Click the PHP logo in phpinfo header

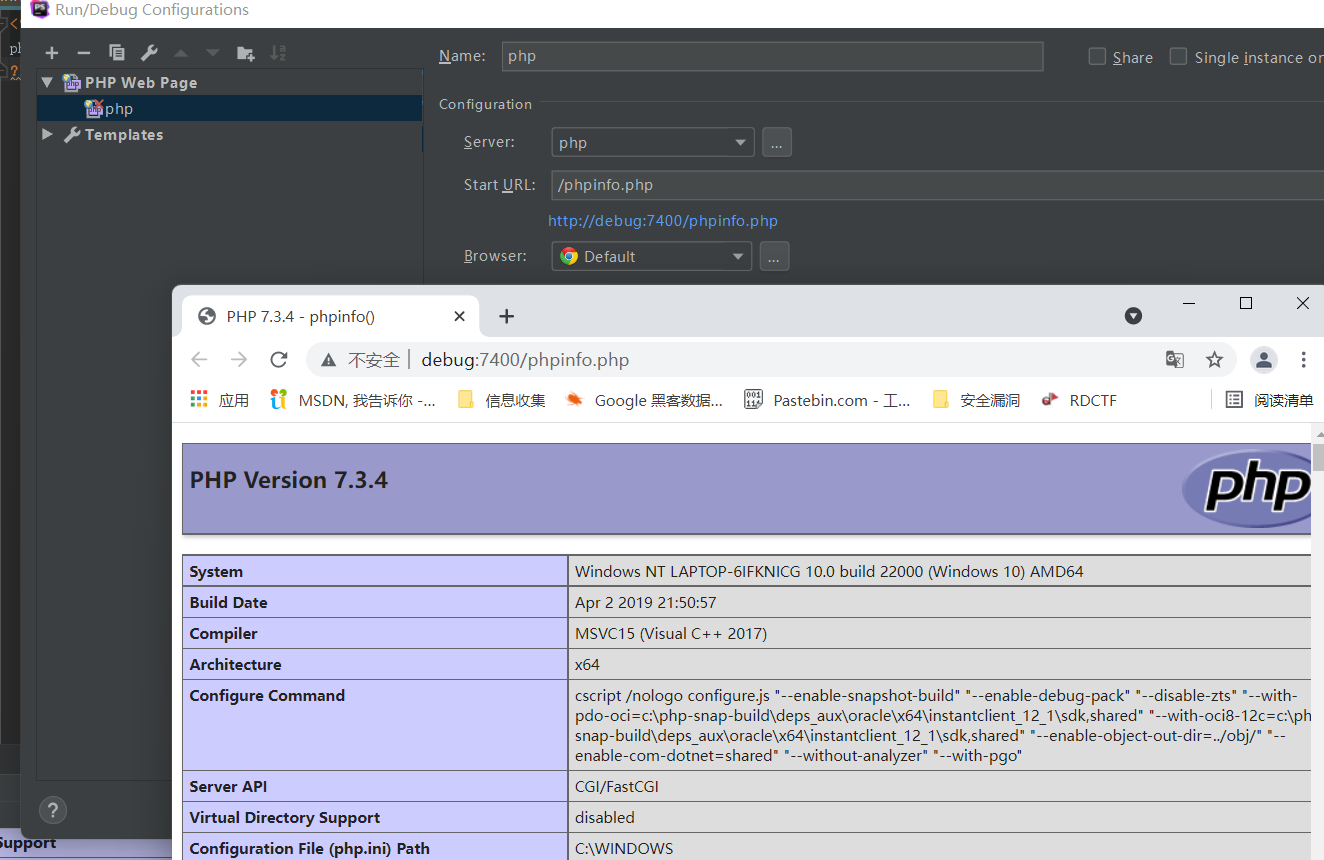coord(1246,488)
